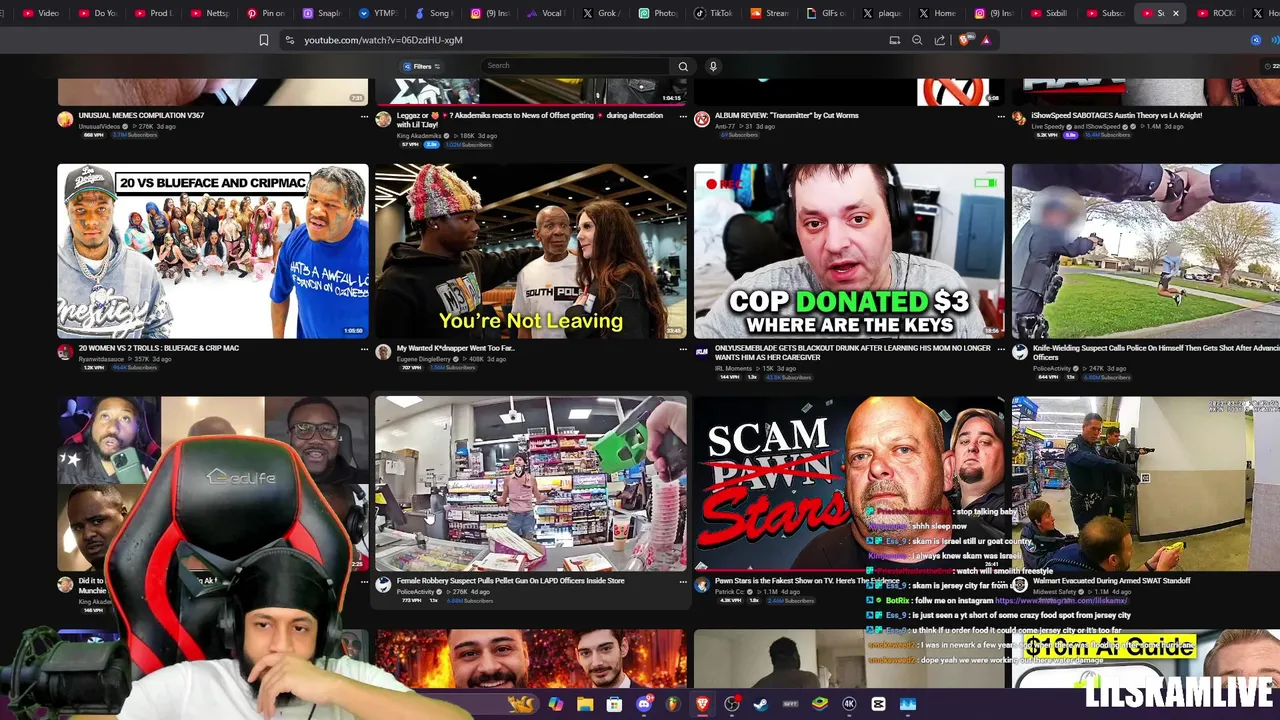This screenshot has width=1280, height=720.
Task: Open options menu for UNUSUAL MEMES COMPILATION video
Action: [364, 116]
